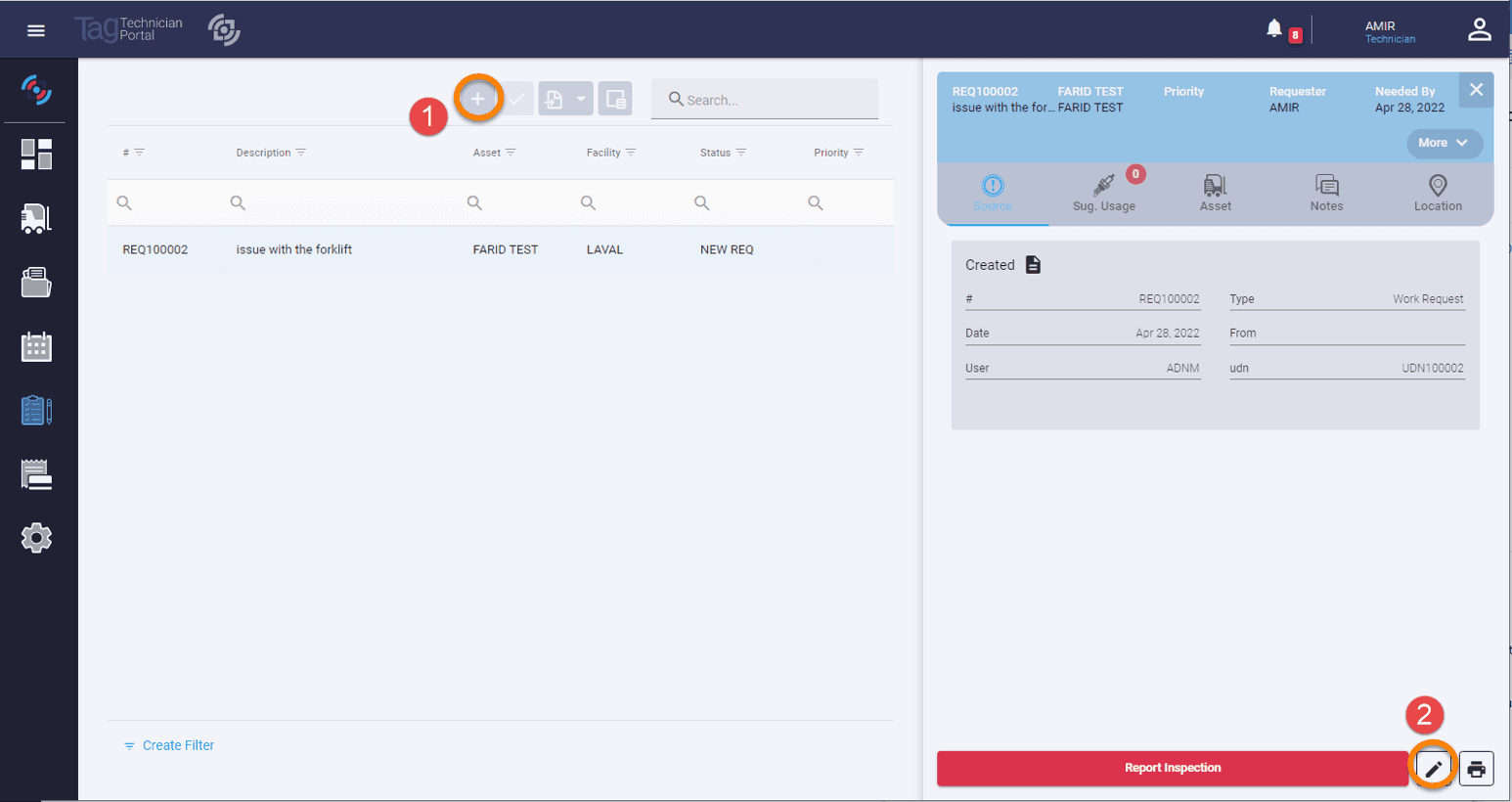Screen dimensions: 1512x802
Task: Open settings gear in sidebar
Action: 36,538
